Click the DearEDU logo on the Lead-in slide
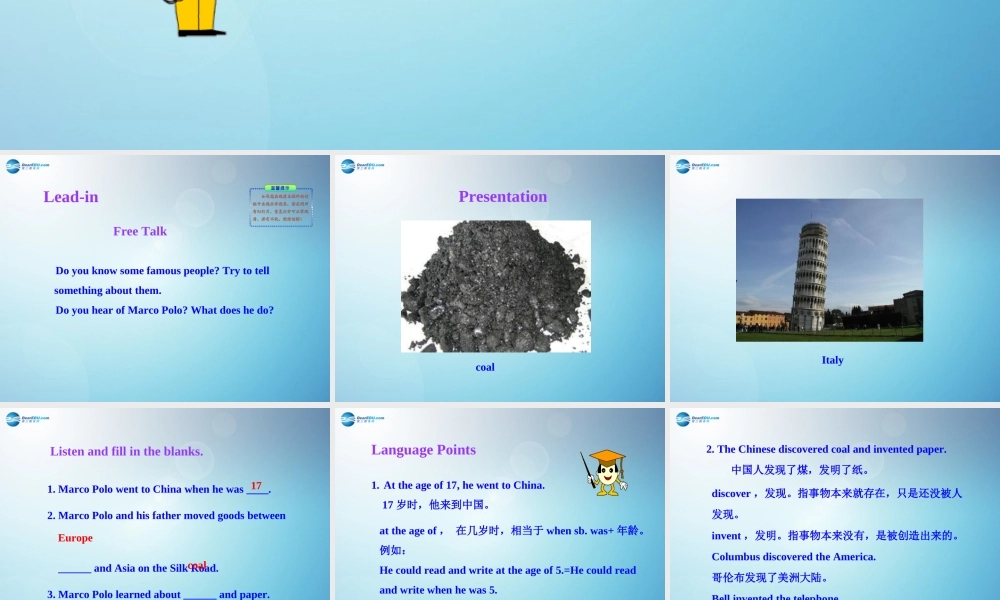The height and width of the screenshot is (600, 1000). (x=25, y=168)
